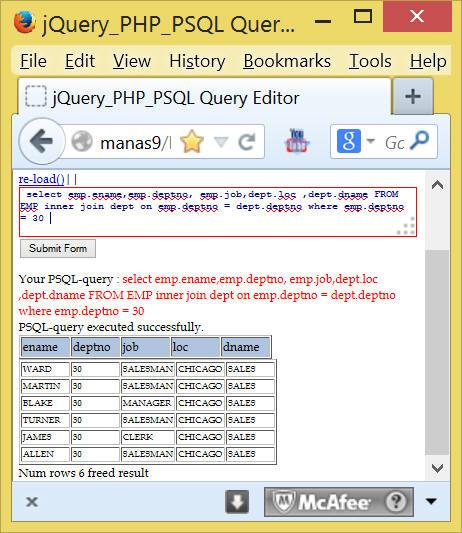Screen dimensions: 462x533
Task: Reload the page using the refresh icon
Action: coord(247,142)
